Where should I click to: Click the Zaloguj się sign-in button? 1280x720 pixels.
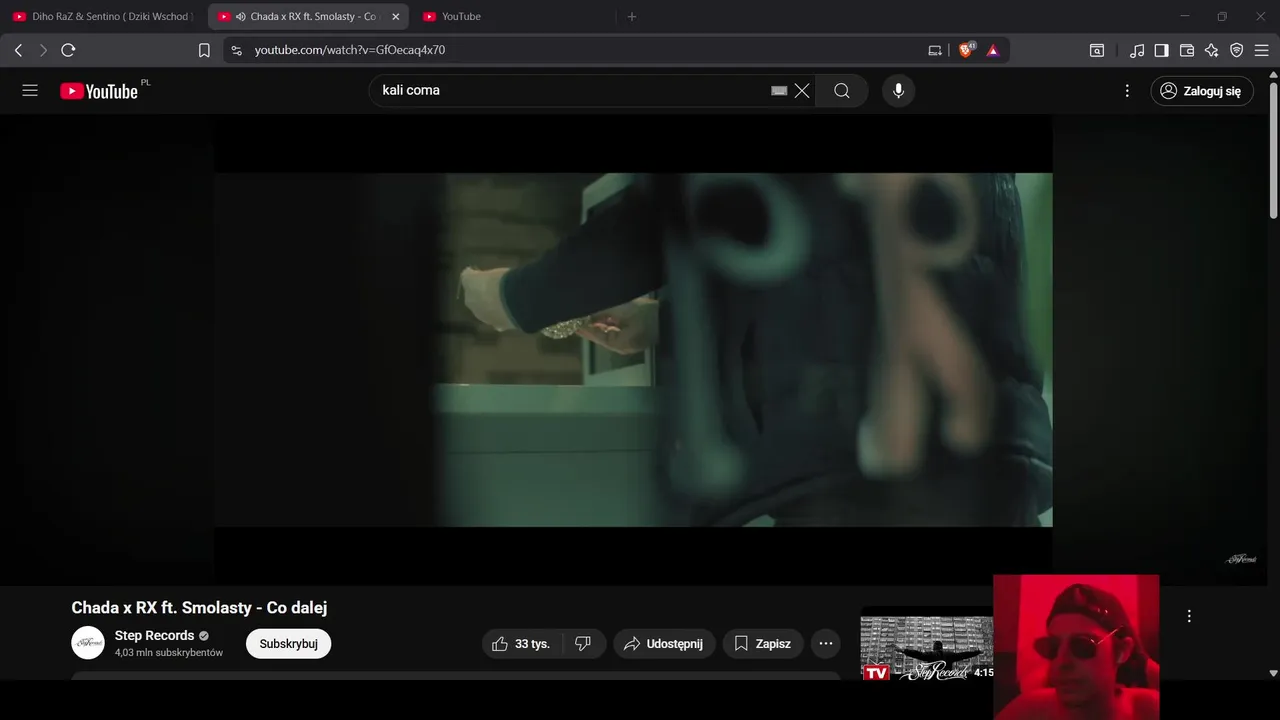1201,91
